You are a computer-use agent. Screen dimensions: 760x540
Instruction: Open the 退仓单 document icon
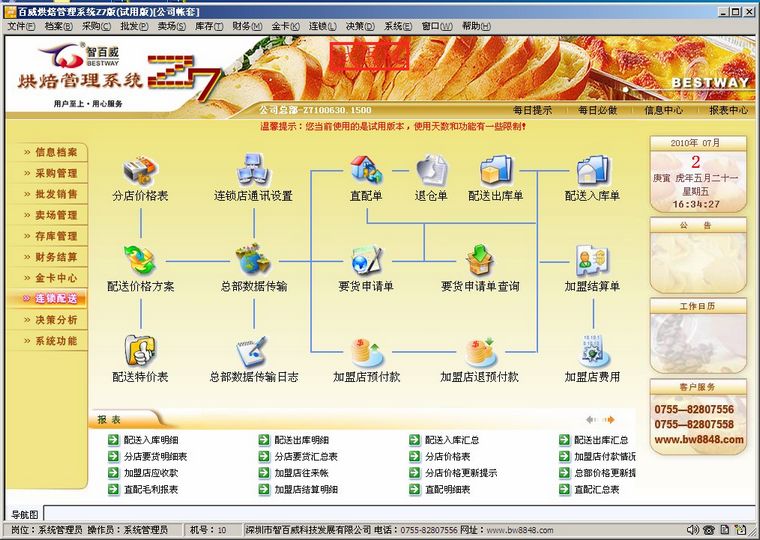click(431, 169)
